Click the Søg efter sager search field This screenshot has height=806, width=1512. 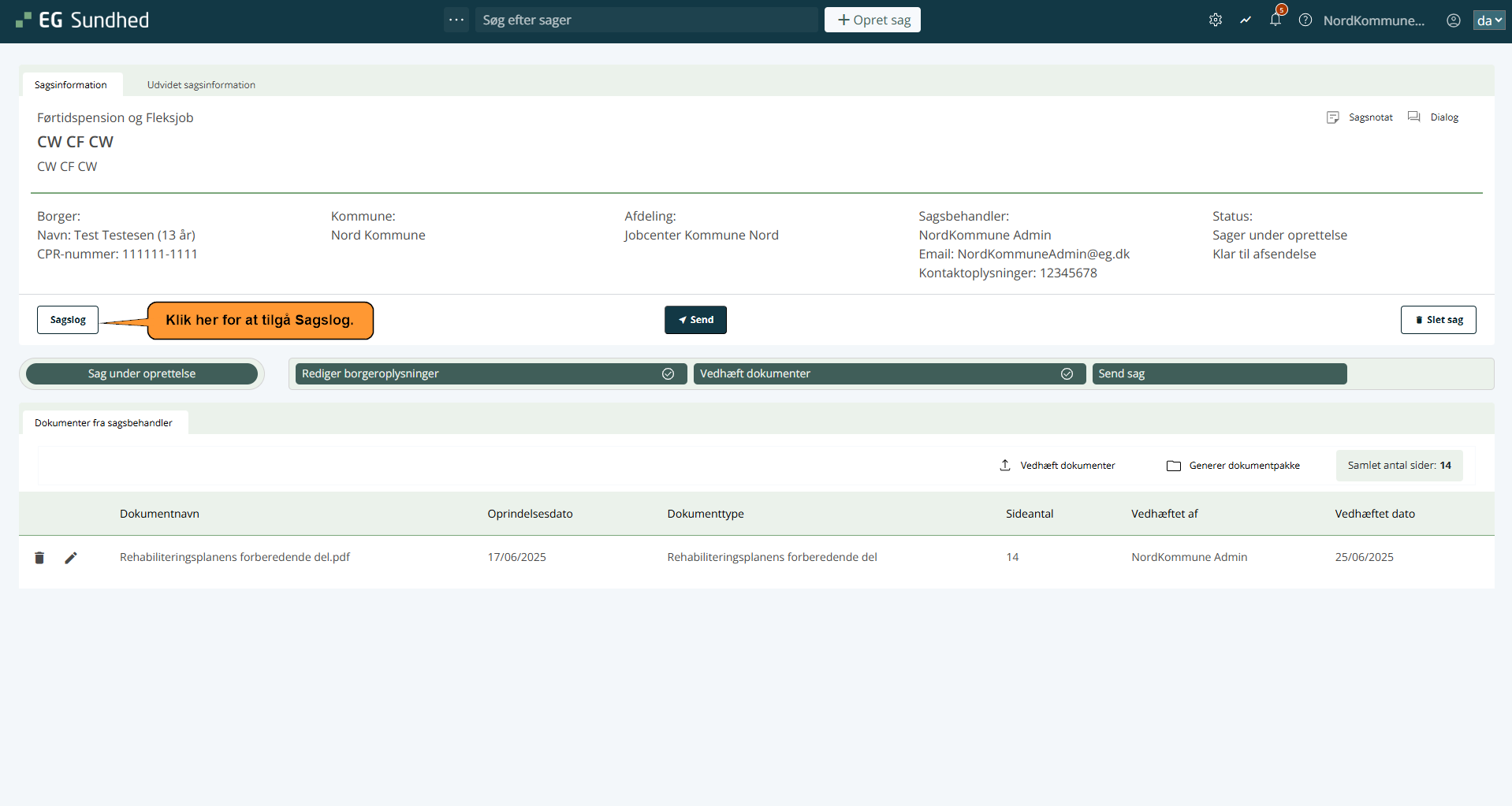(x=646, y=20)
